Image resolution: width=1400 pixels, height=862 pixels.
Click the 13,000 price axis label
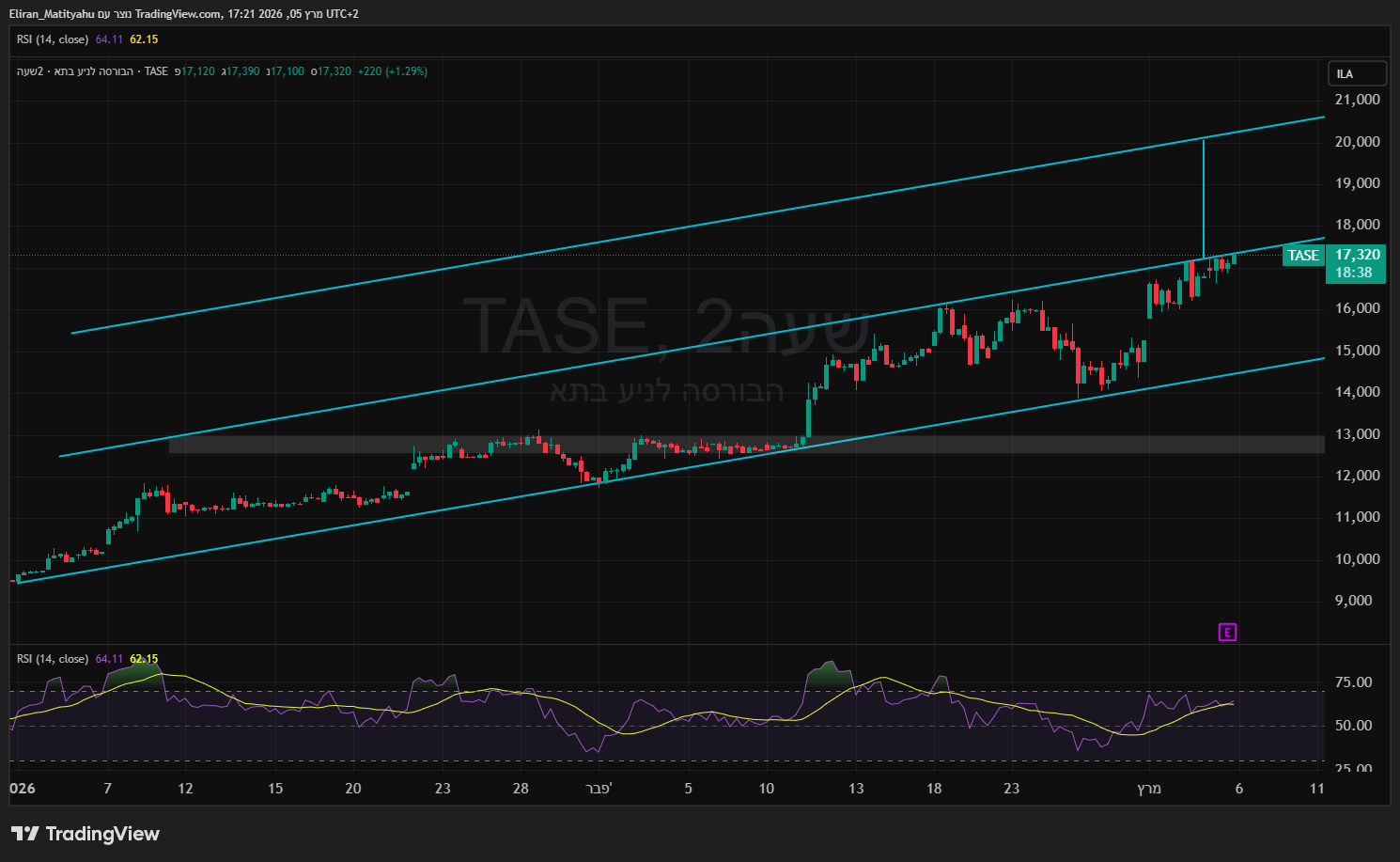click(x=1358, y=434)
